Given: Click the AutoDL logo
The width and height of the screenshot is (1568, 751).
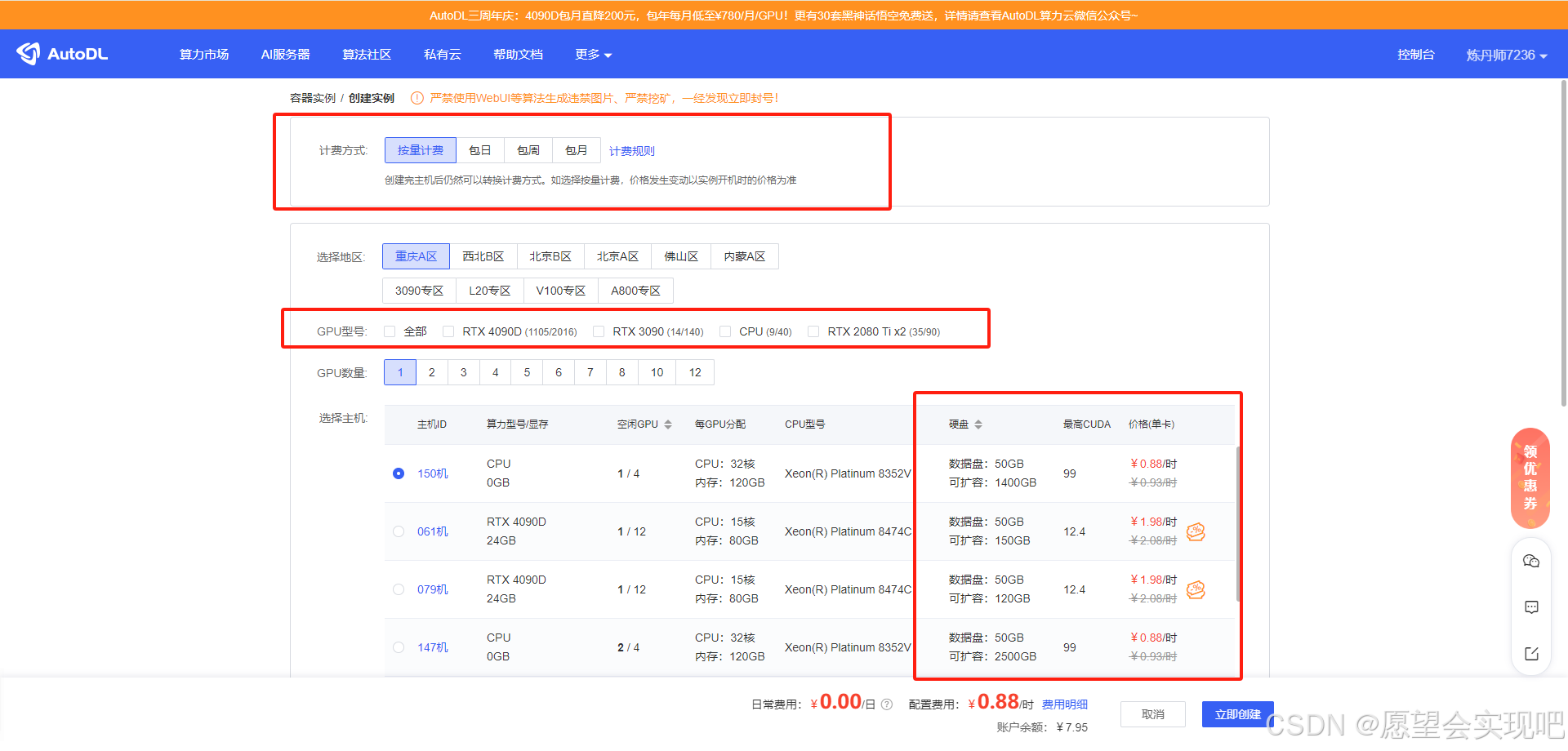Looking at the screenshot, I should 62,54.
